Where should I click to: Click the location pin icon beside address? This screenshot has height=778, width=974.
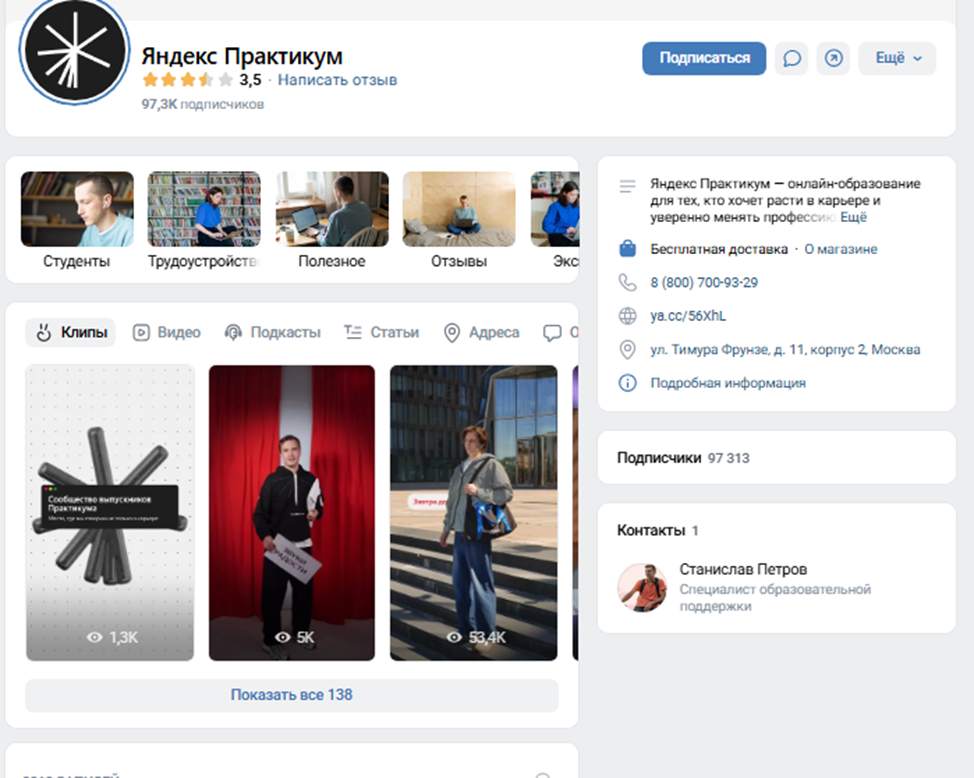click(x=627, y=349)
